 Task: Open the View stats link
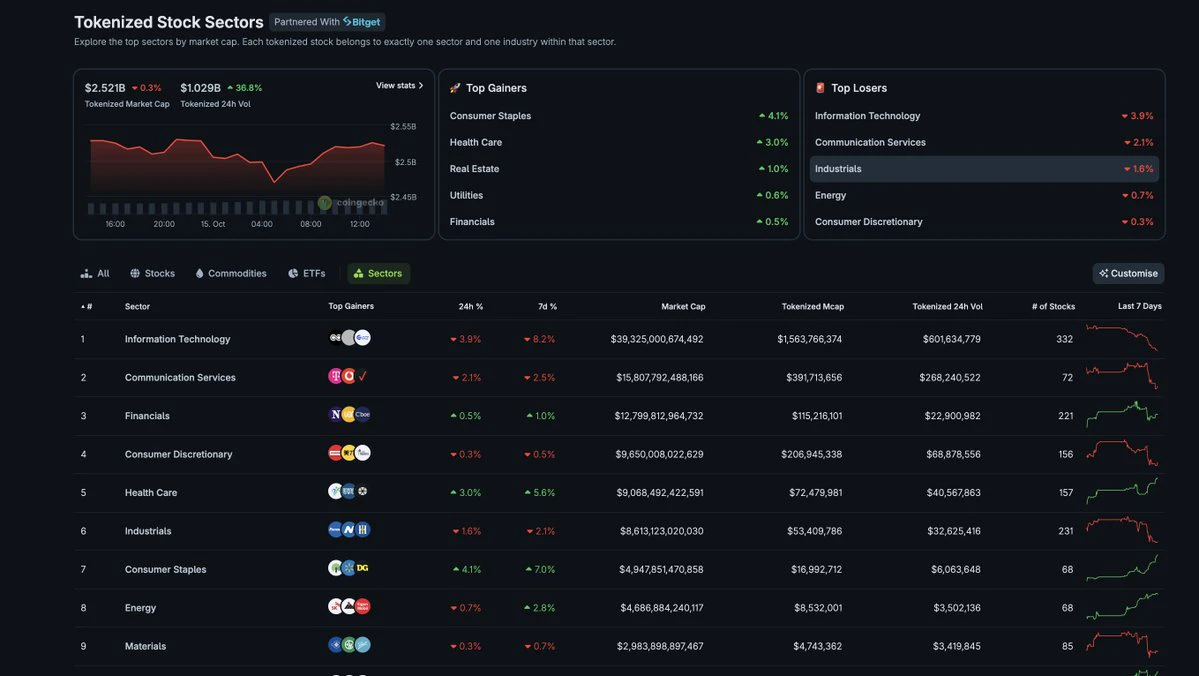(x=399, y=86)
